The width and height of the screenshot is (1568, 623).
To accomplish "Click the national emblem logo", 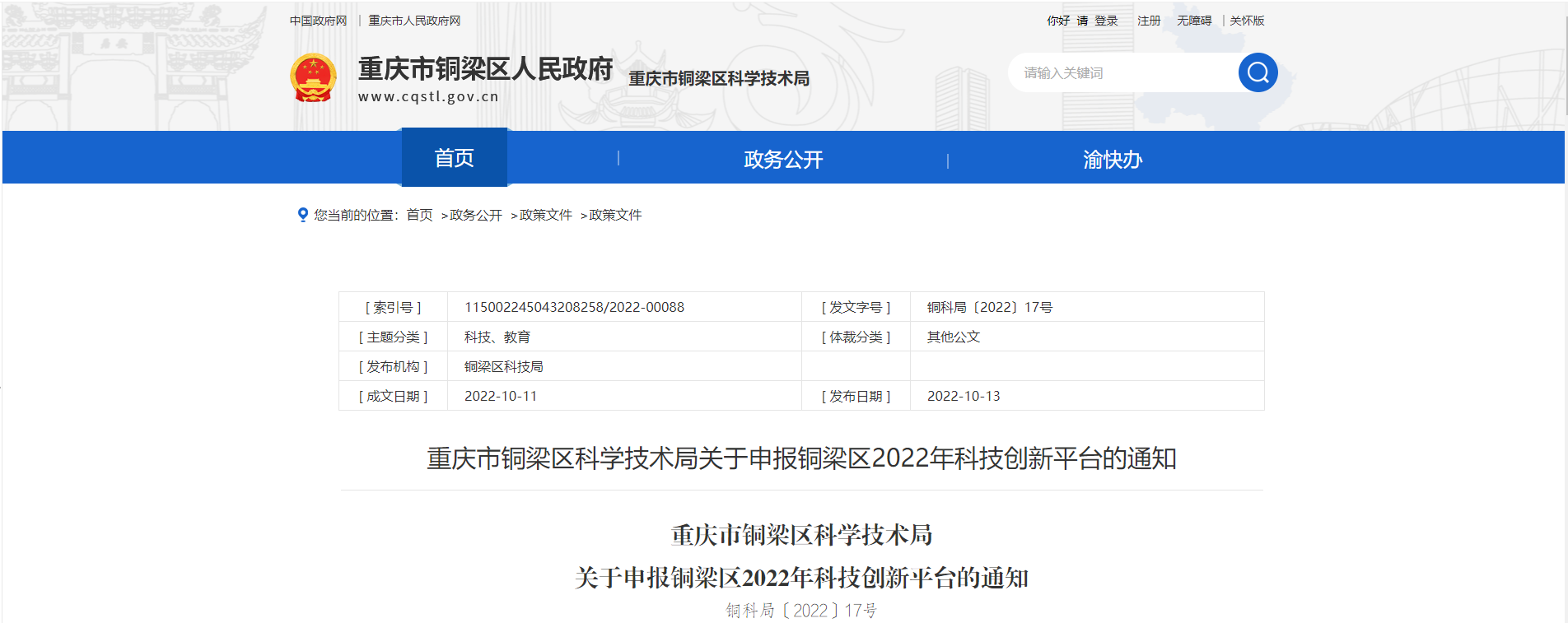I will (313, 77).
